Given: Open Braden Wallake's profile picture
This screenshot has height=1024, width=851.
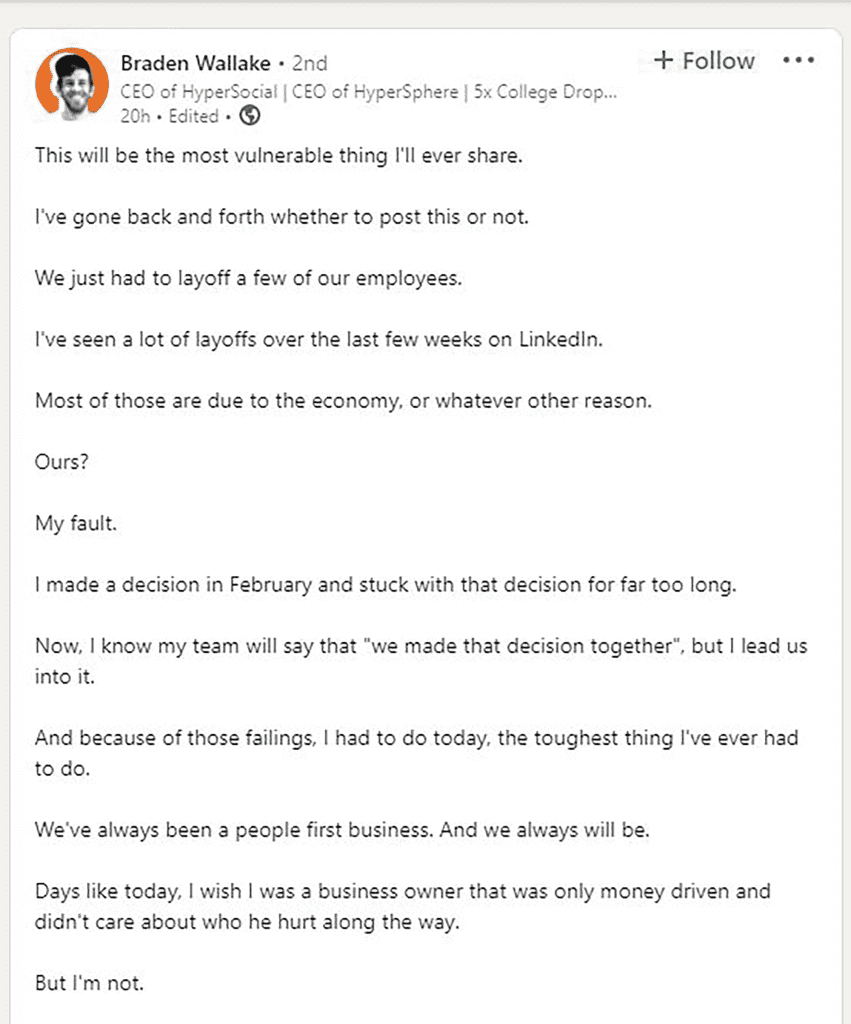Looking at the screenshot, I should (x=72, y=84).
